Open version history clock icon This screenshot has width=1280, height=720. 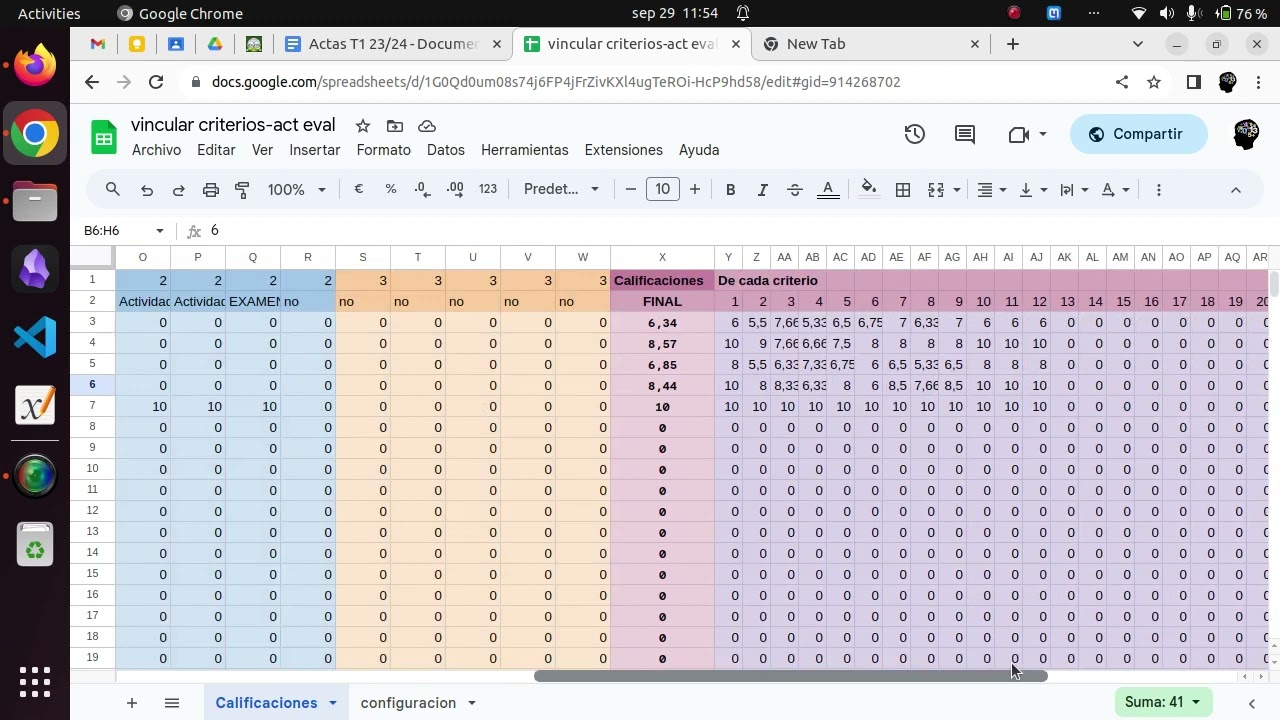915,134
